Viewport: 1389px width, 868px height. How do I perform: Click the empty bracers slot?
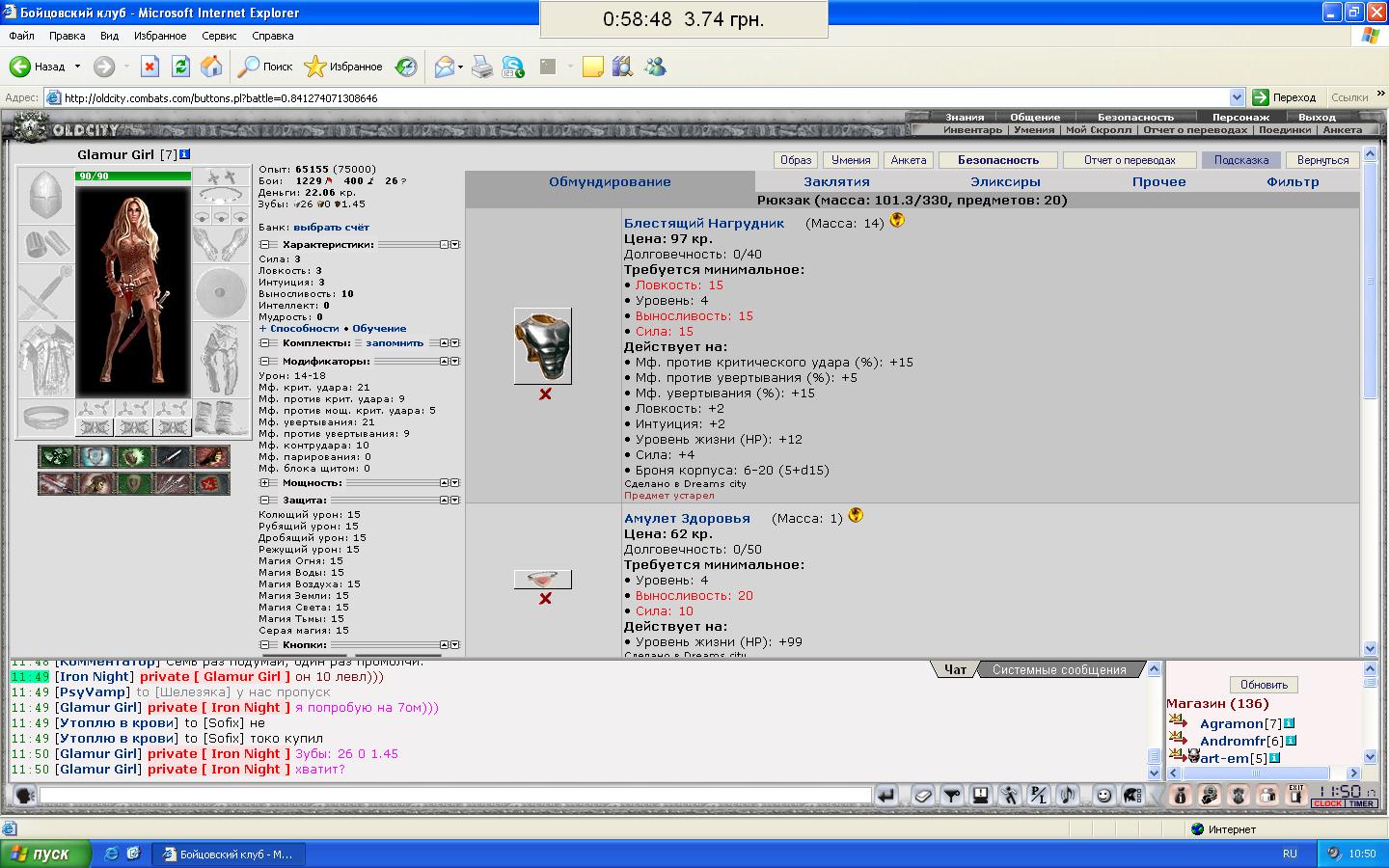click(x=45, y=244)
